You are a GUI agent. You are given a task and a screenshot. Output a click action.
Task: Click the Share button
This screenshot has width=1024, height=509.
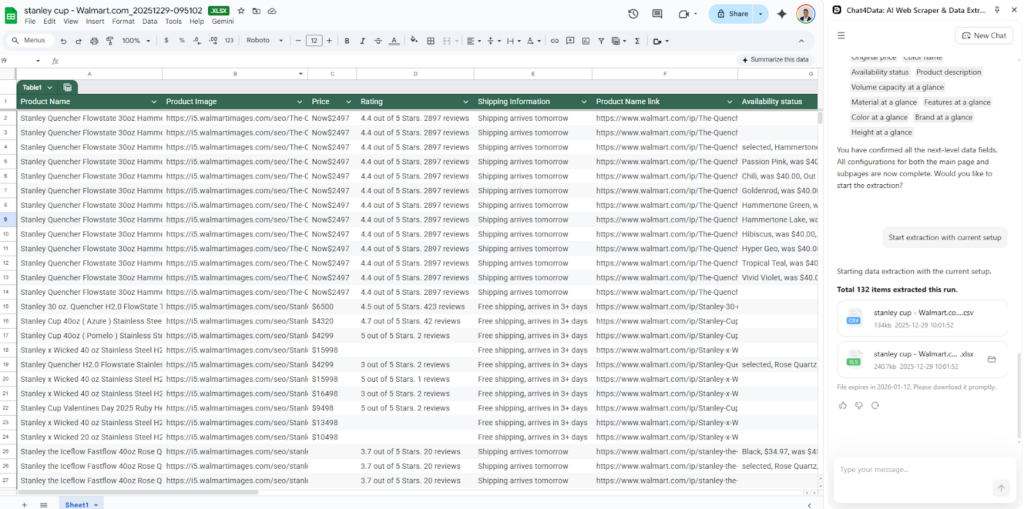(x=732, y=14)
